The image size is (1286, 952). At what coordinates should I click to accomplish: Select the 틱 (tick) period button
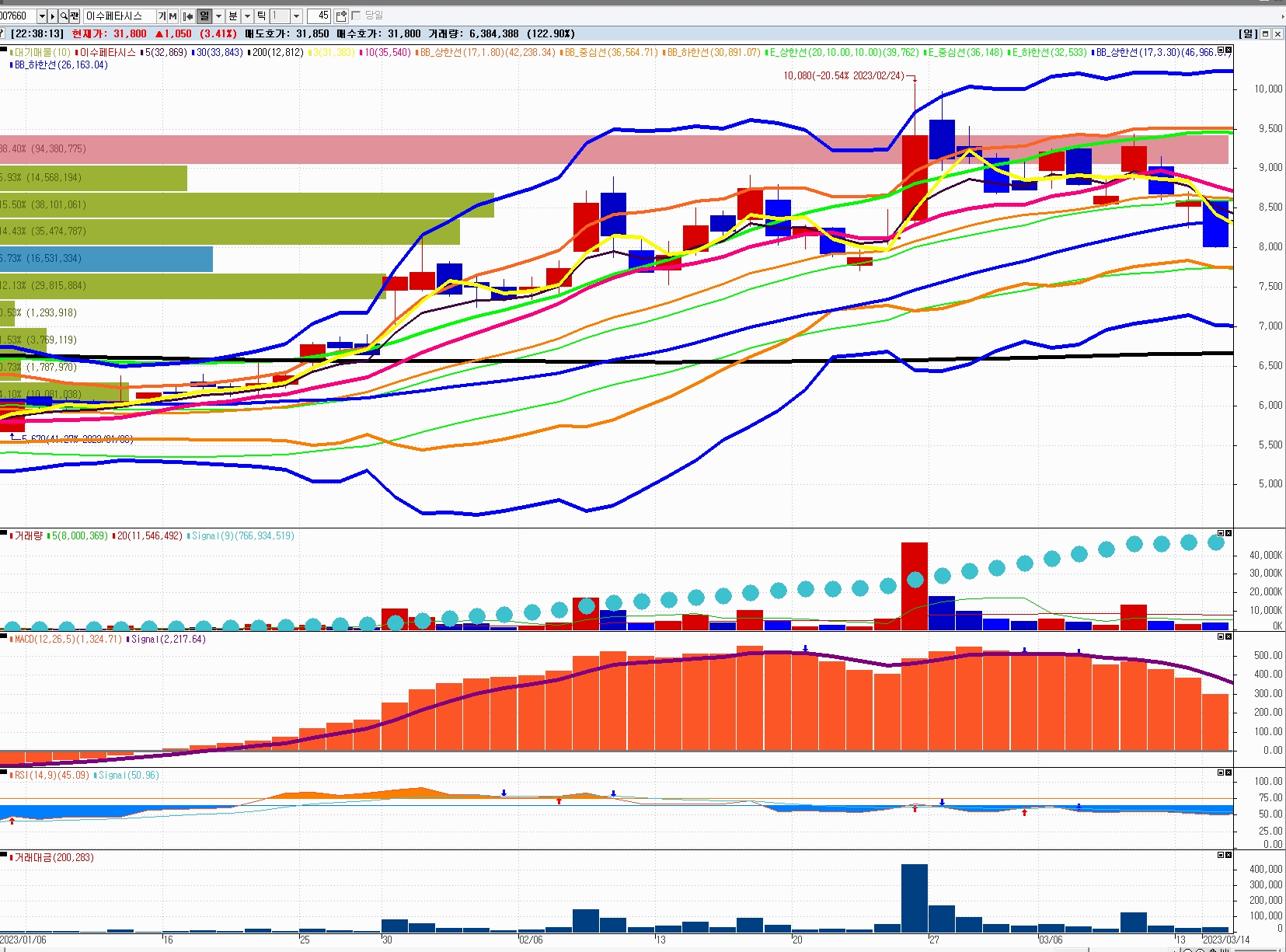click(x=261, y=16)
